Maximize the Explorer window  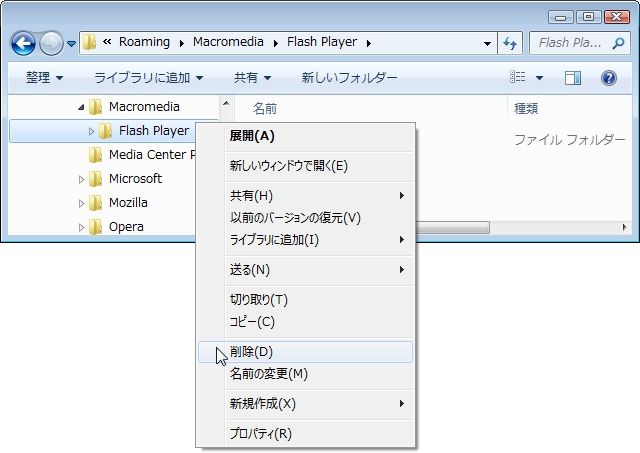click(x=588, y=17)
